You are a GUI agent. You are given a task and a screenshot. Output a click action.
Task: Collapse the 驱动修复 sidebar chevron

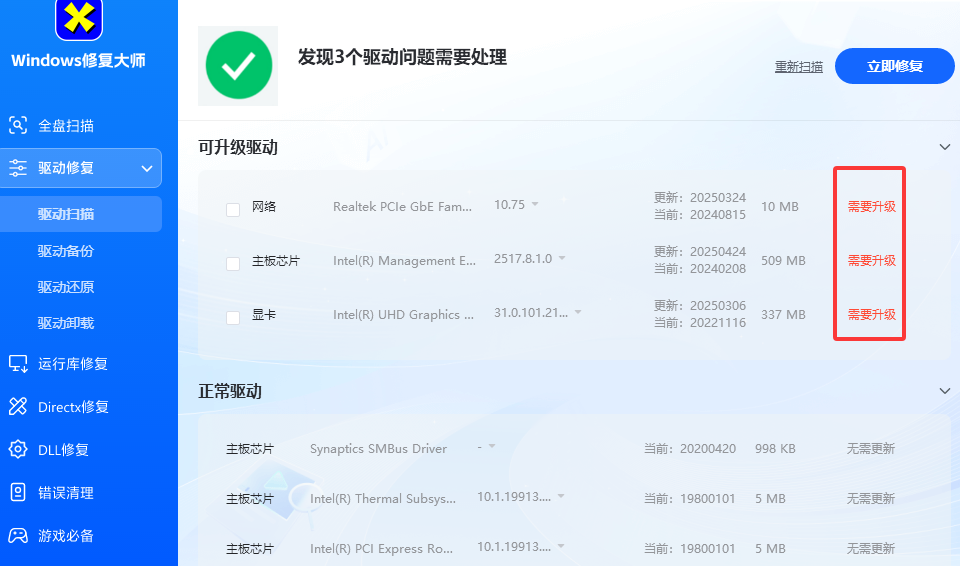pyautogui.click(x=147, y=168)
